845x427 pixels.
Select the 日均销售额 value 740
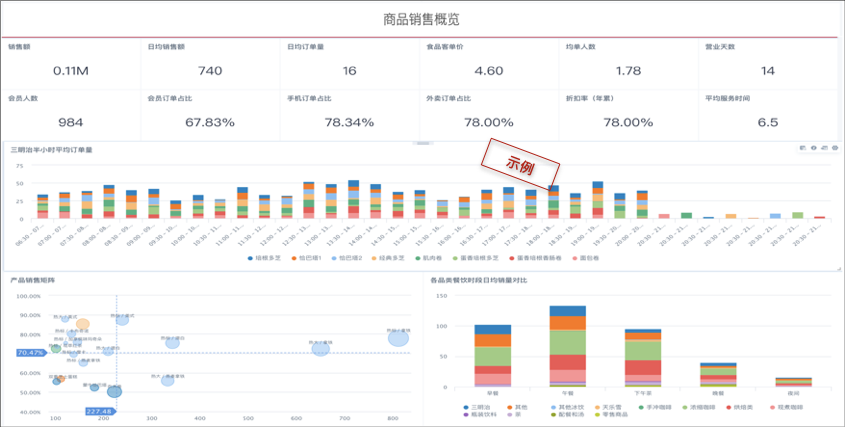(210, 71)
